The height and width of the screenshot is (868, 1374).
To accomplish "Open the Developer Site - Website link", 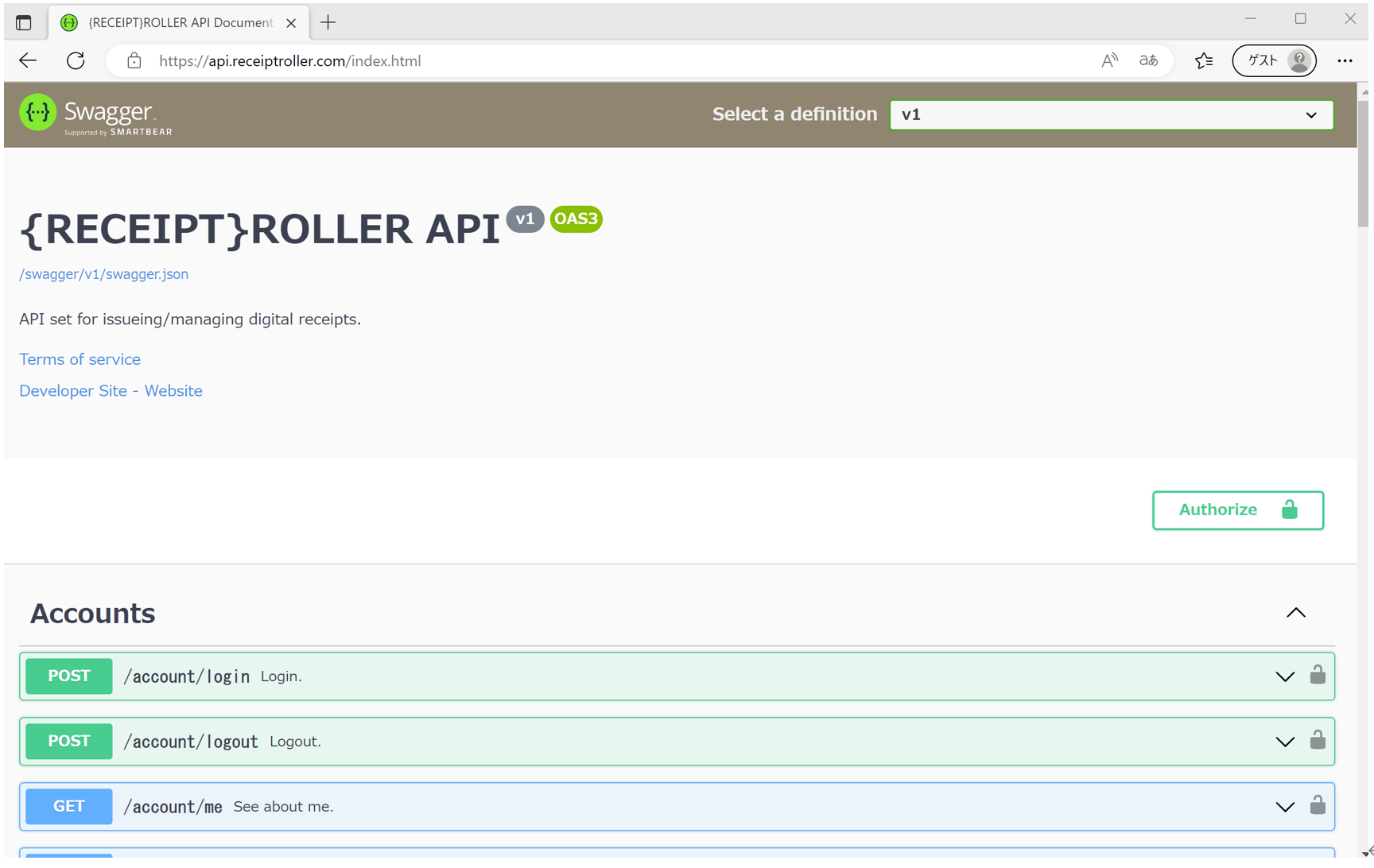I will tap(111, 391).
